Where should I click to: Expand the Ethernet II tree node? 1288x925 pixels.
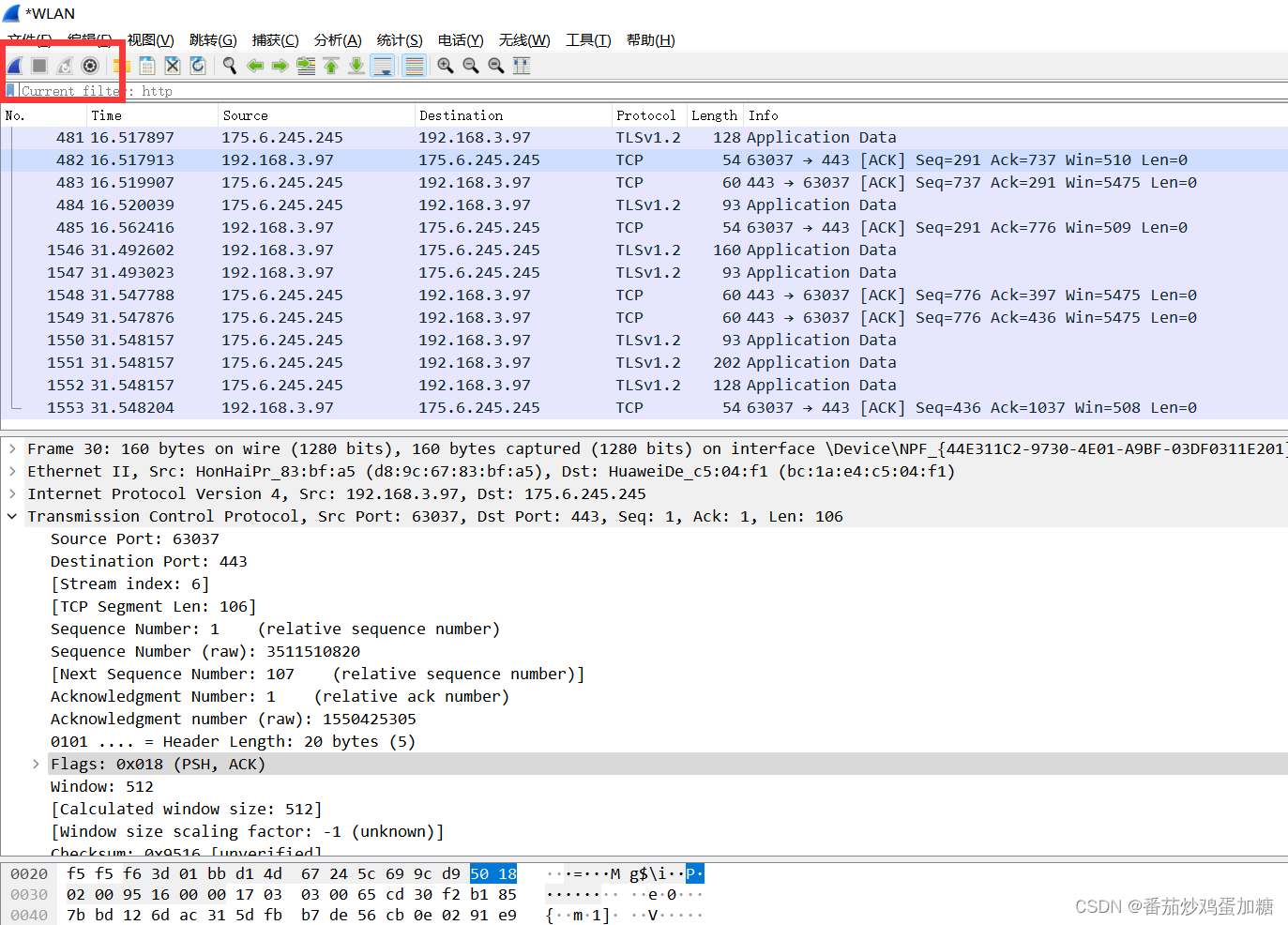(12, 471)
